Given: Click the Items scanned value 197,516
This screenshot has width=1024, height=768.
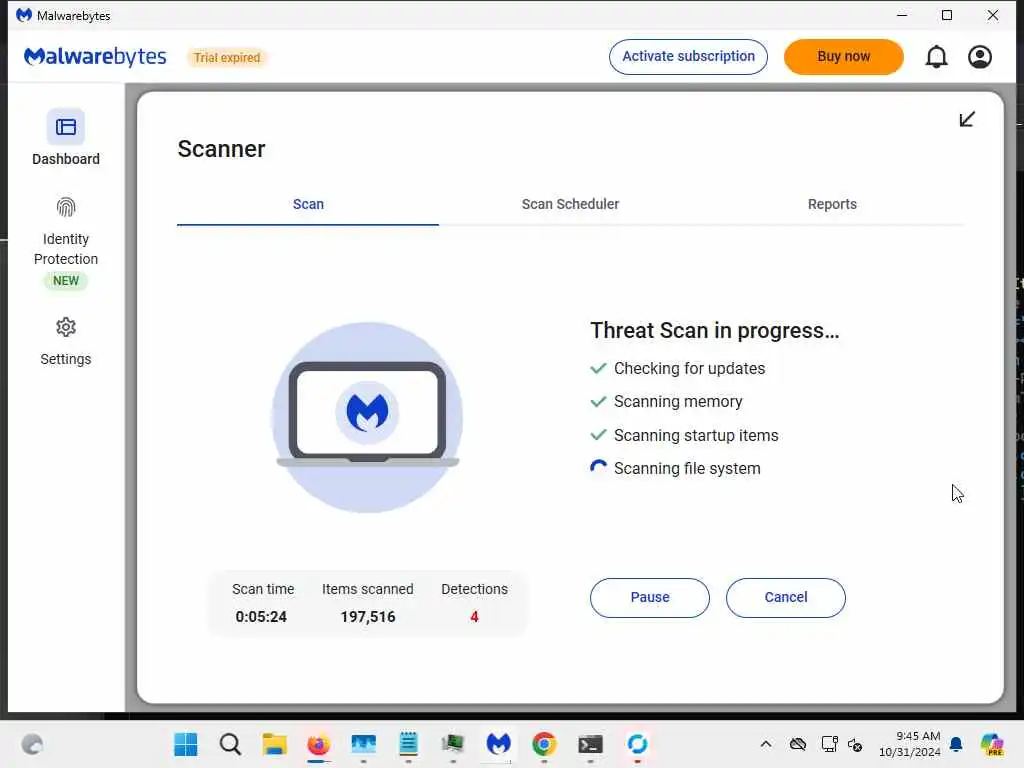Looking at the screenshot, I should pos(368,616).
